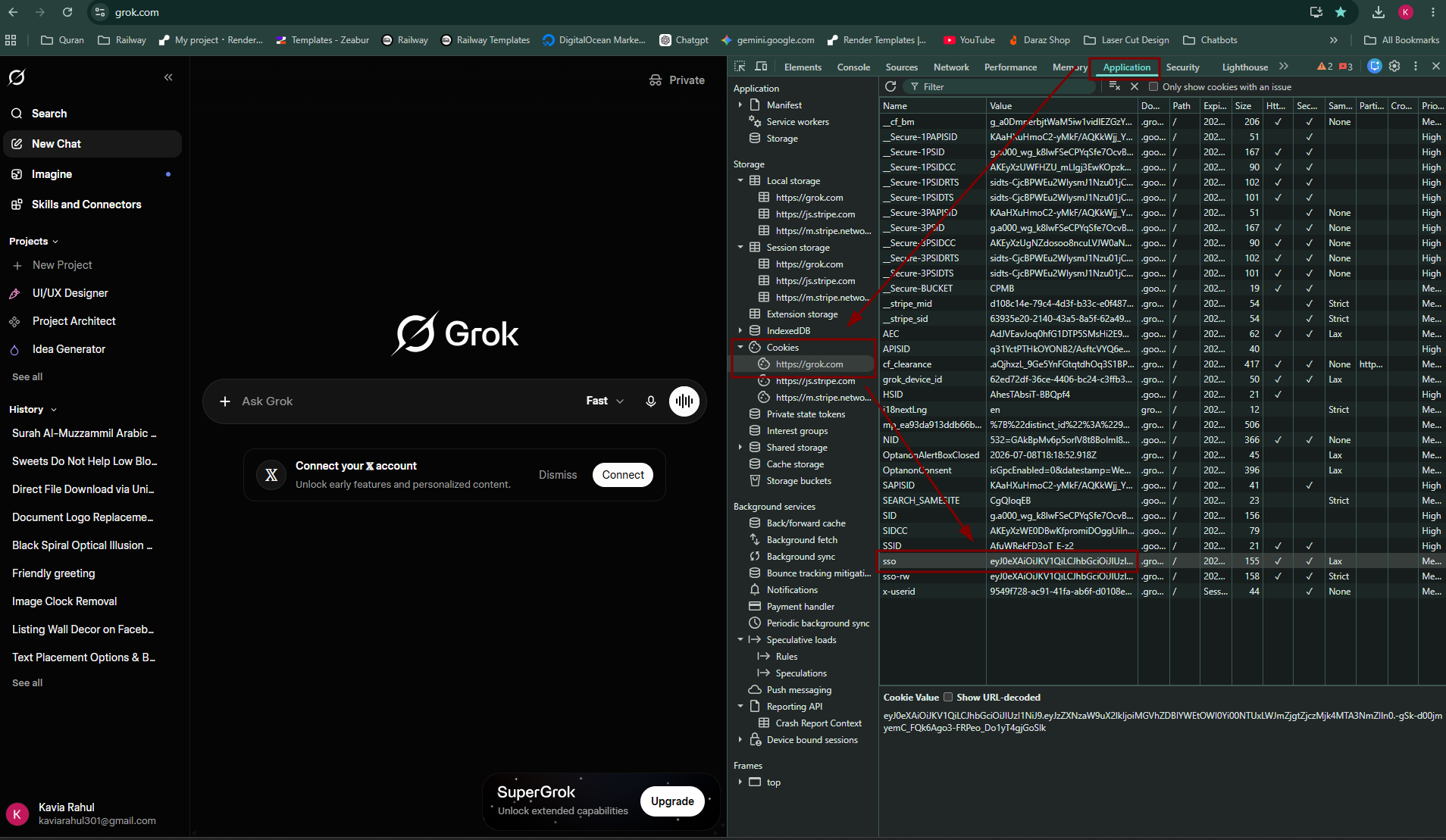Viewport: 1446px width, 840px height.
Task: Dismiss the Connect X account banner
Action: [558, 475]
